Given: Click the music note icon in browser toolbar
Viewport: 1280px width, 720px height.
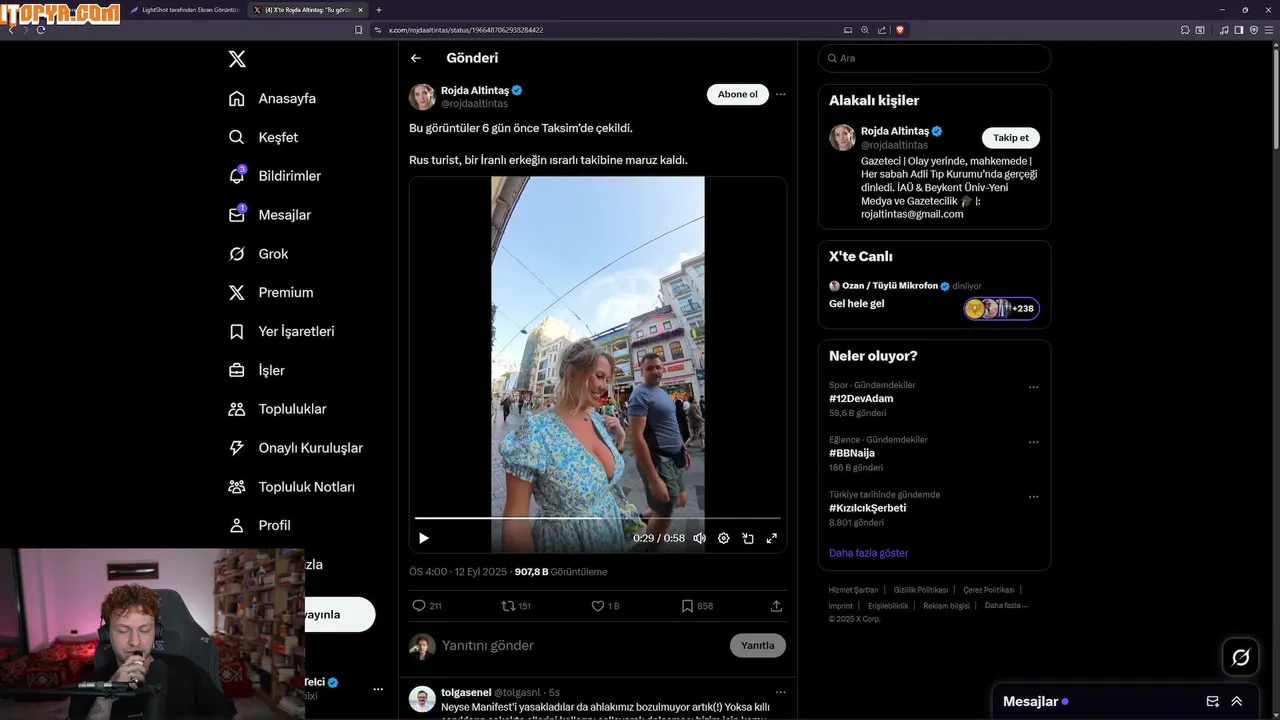Looking at the screenshot, I should [x=1225, y=30].
